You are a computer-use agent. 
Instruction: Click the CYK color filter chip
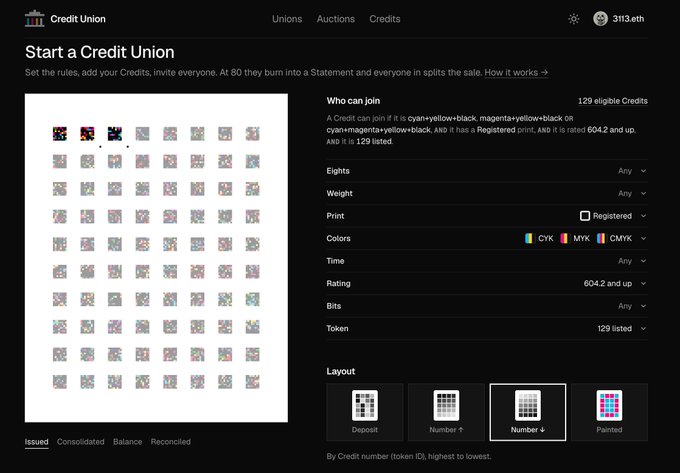539,238
